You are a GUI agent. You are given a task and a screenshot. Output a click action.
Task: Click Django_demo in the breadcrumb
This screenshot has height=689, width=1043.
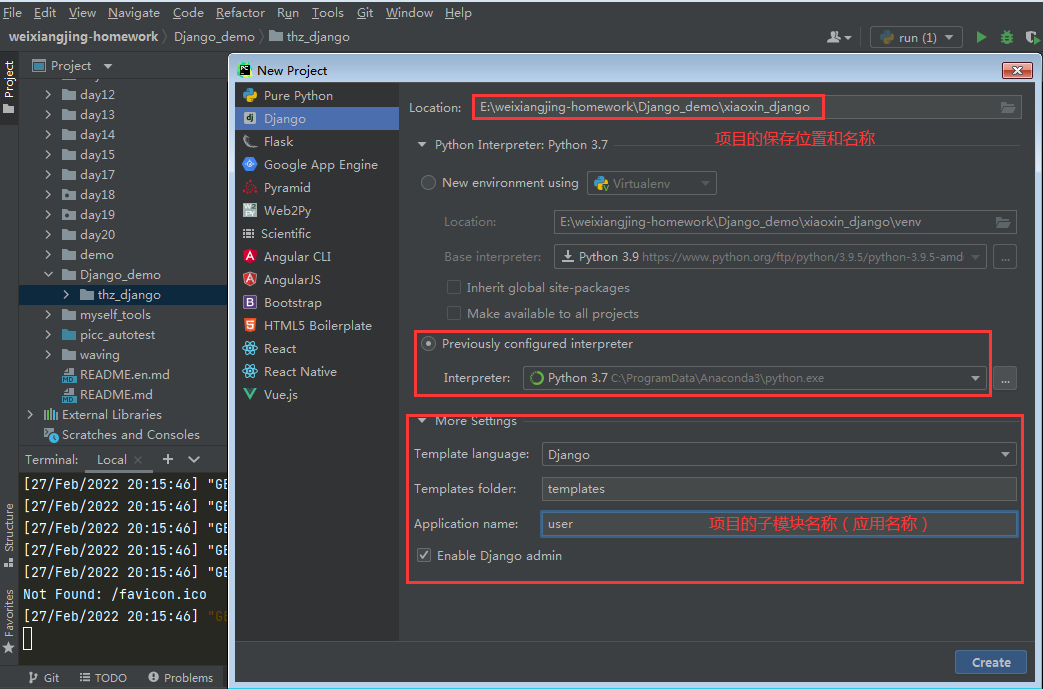point(214,37)
